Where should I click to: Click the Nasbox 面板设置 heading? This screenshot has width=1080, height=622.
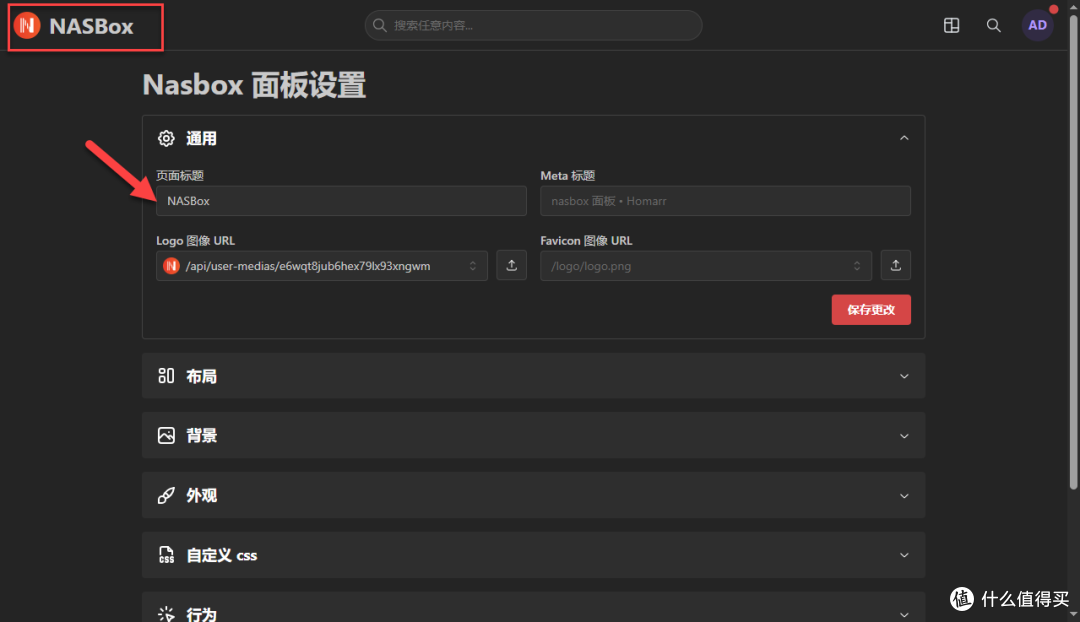(254, 85)
